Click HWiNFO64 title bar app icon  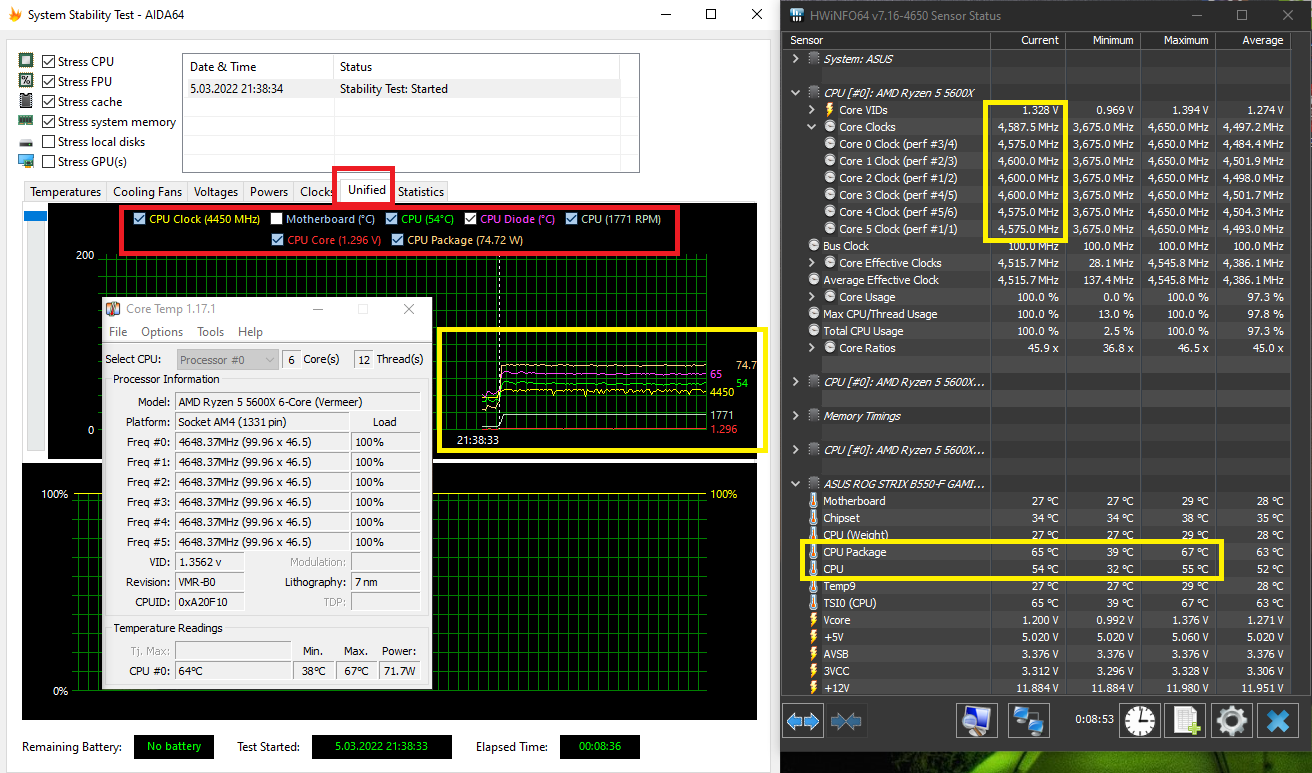pos(797,15)
